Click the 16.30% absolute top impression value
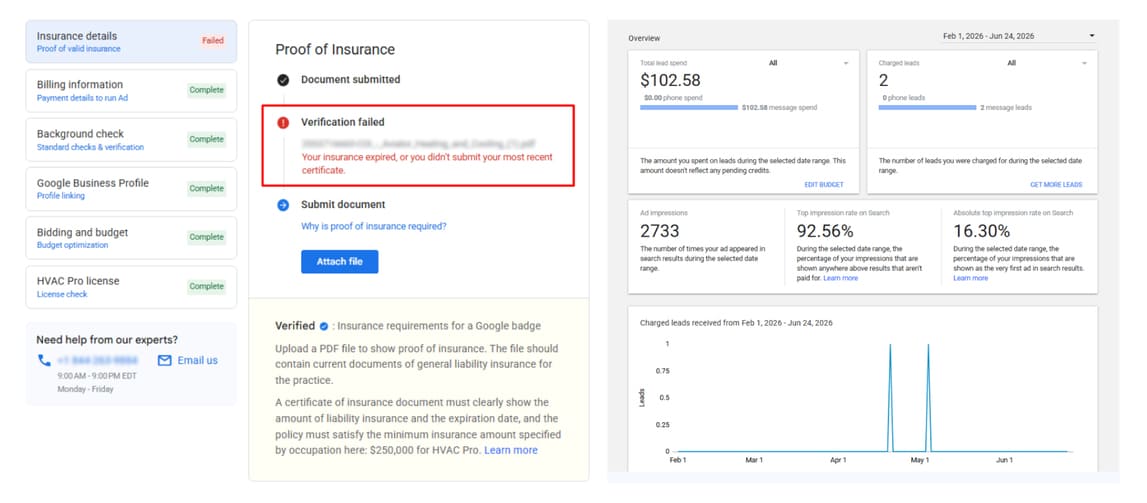 [982, 232]
